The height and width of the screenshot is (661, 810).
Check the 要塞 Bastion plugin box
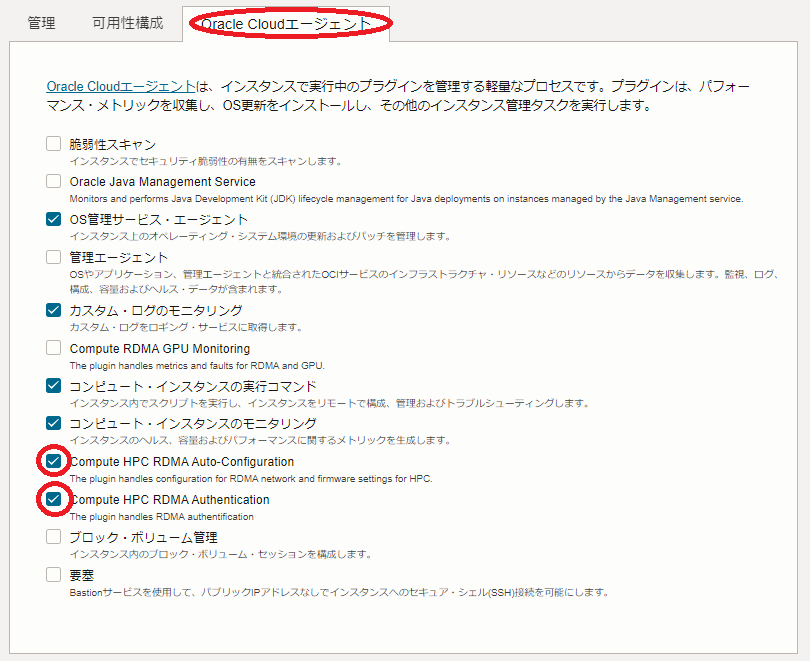(53, 575)
